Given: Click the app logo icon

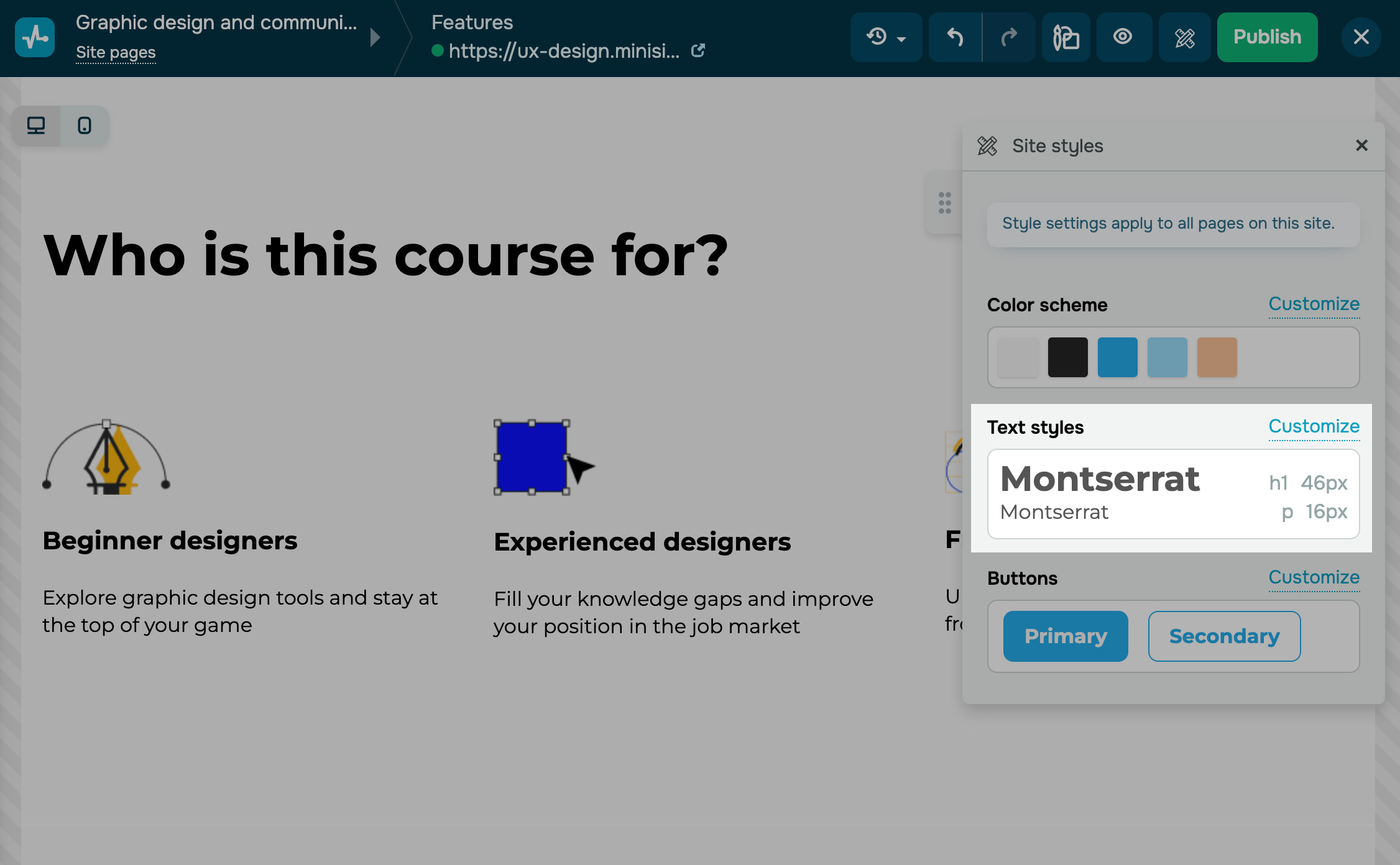Looking at the screenshot, I should [35, 37].
